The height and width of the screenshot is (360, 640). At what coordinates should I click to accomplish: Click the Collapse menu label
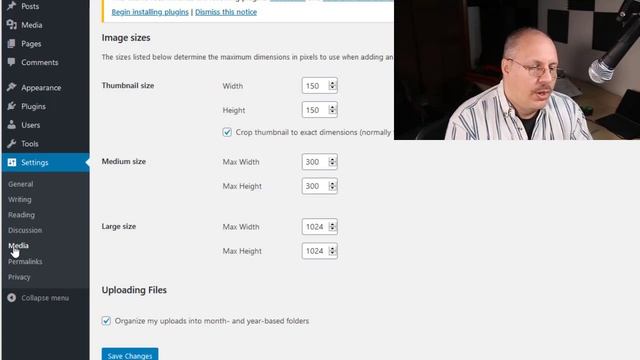[x=45, y=298]
